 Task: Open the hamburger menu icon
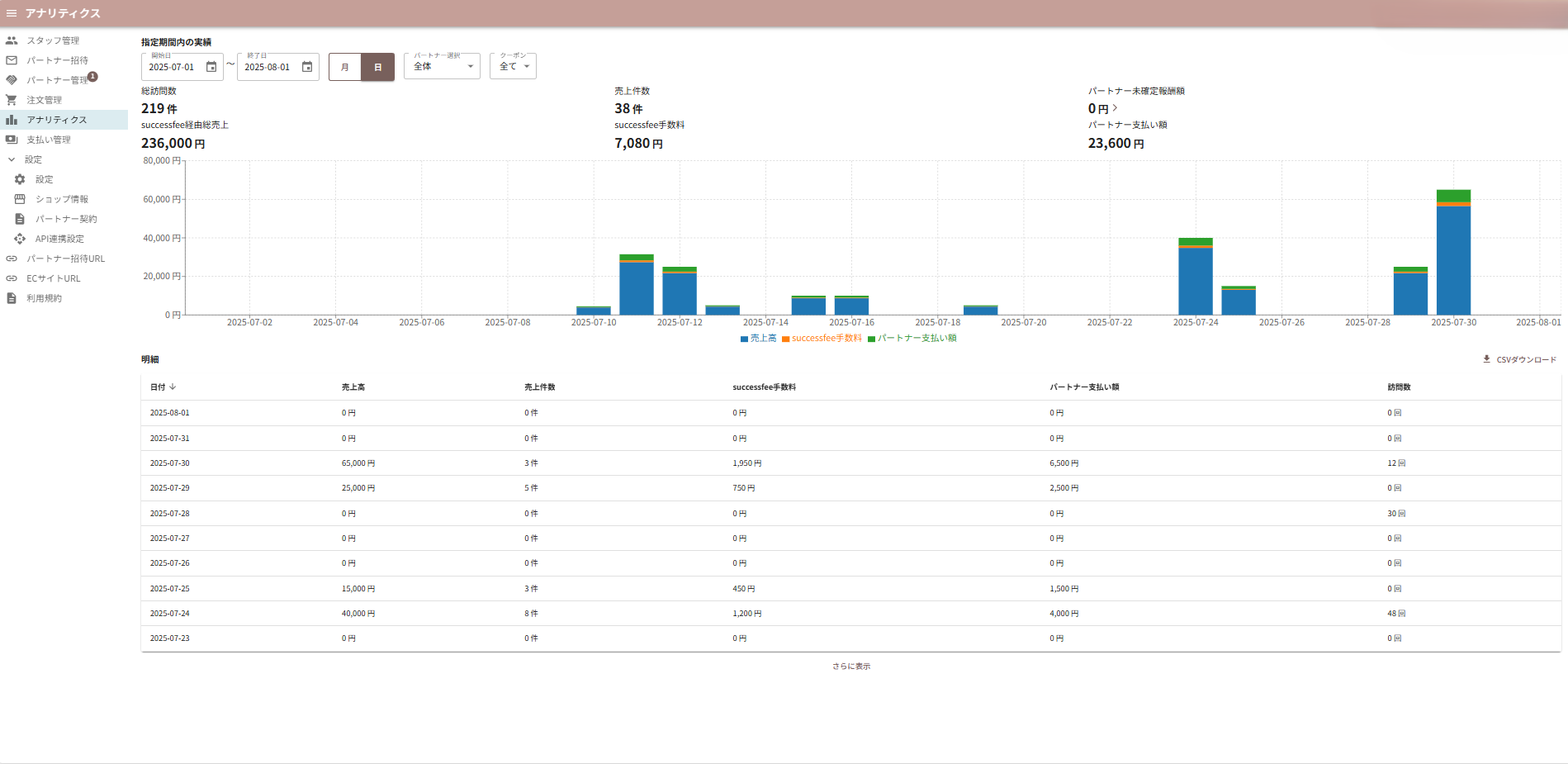12,13
